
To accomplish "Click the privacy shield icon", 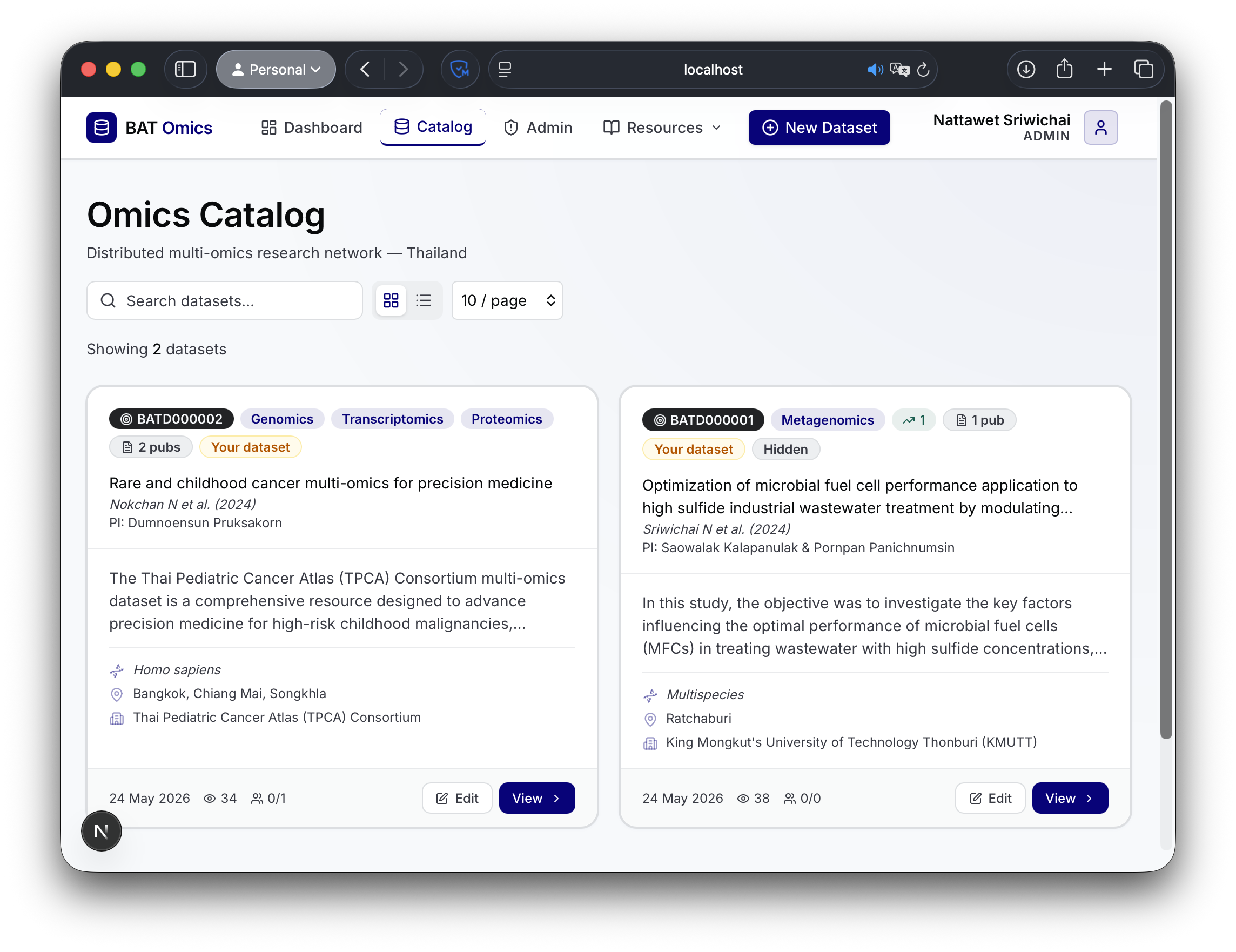I will coord(460,69).
